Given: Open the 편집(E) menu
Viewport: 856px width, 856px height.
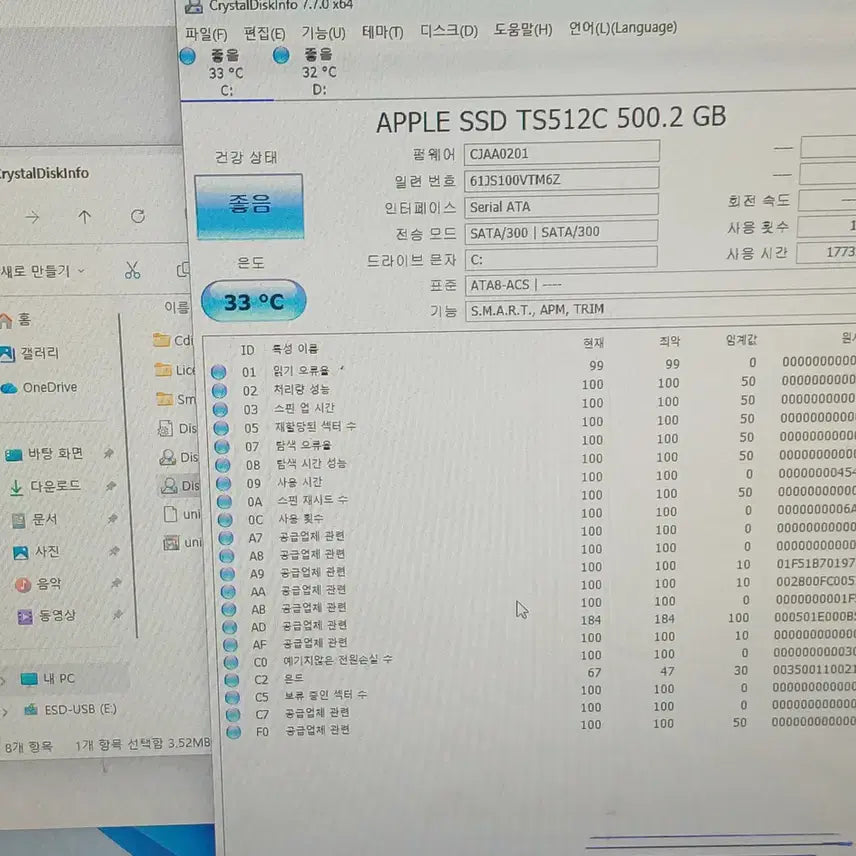Looking at the screenshot, I should pos(264,33).
